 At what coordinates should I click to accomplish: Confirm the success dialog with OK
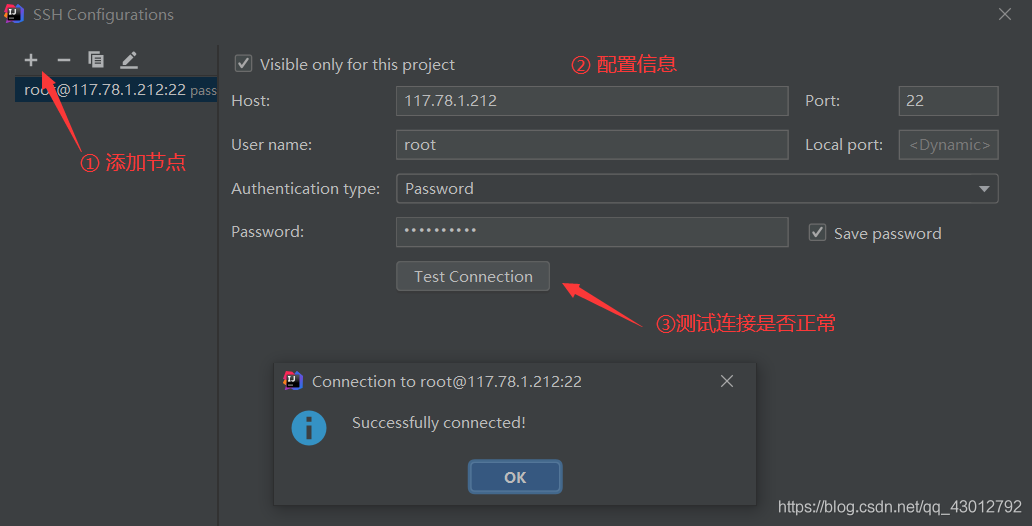click(515, 477)
